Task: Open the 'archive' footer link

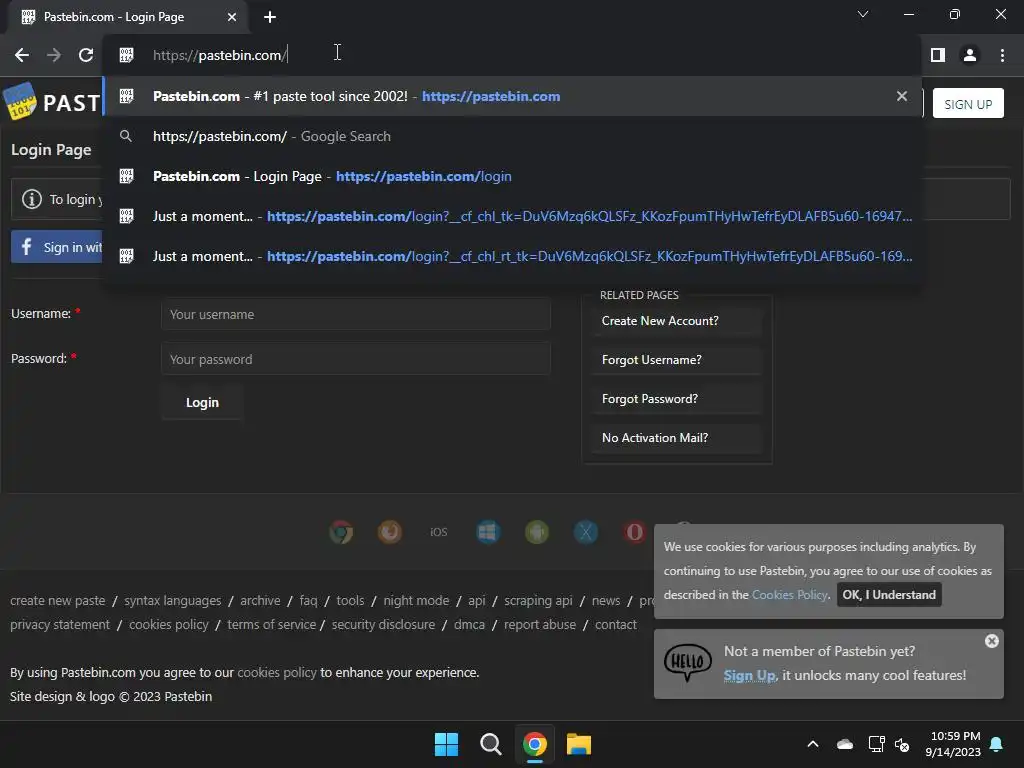Action: point(260,600)
